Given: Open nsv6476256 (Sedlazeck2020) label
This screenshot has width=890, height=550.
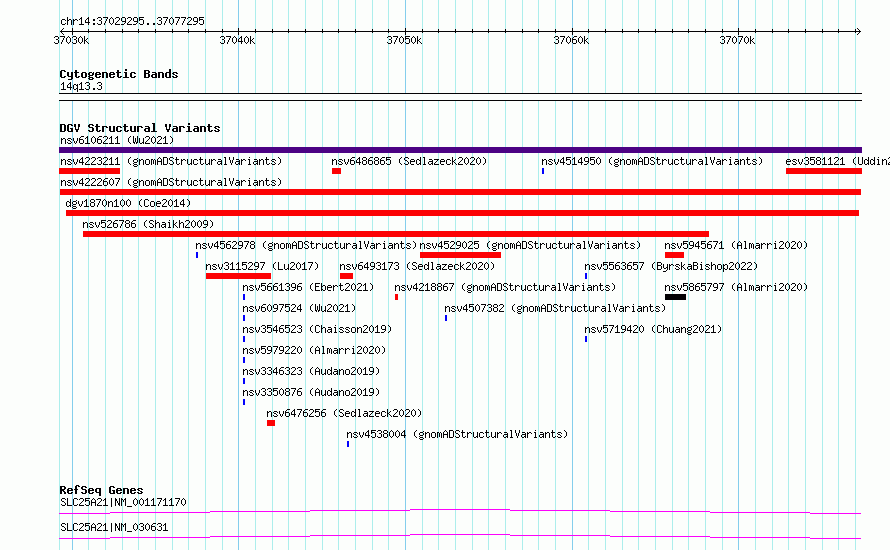Looking at the screenshot, I should [345, 413].
